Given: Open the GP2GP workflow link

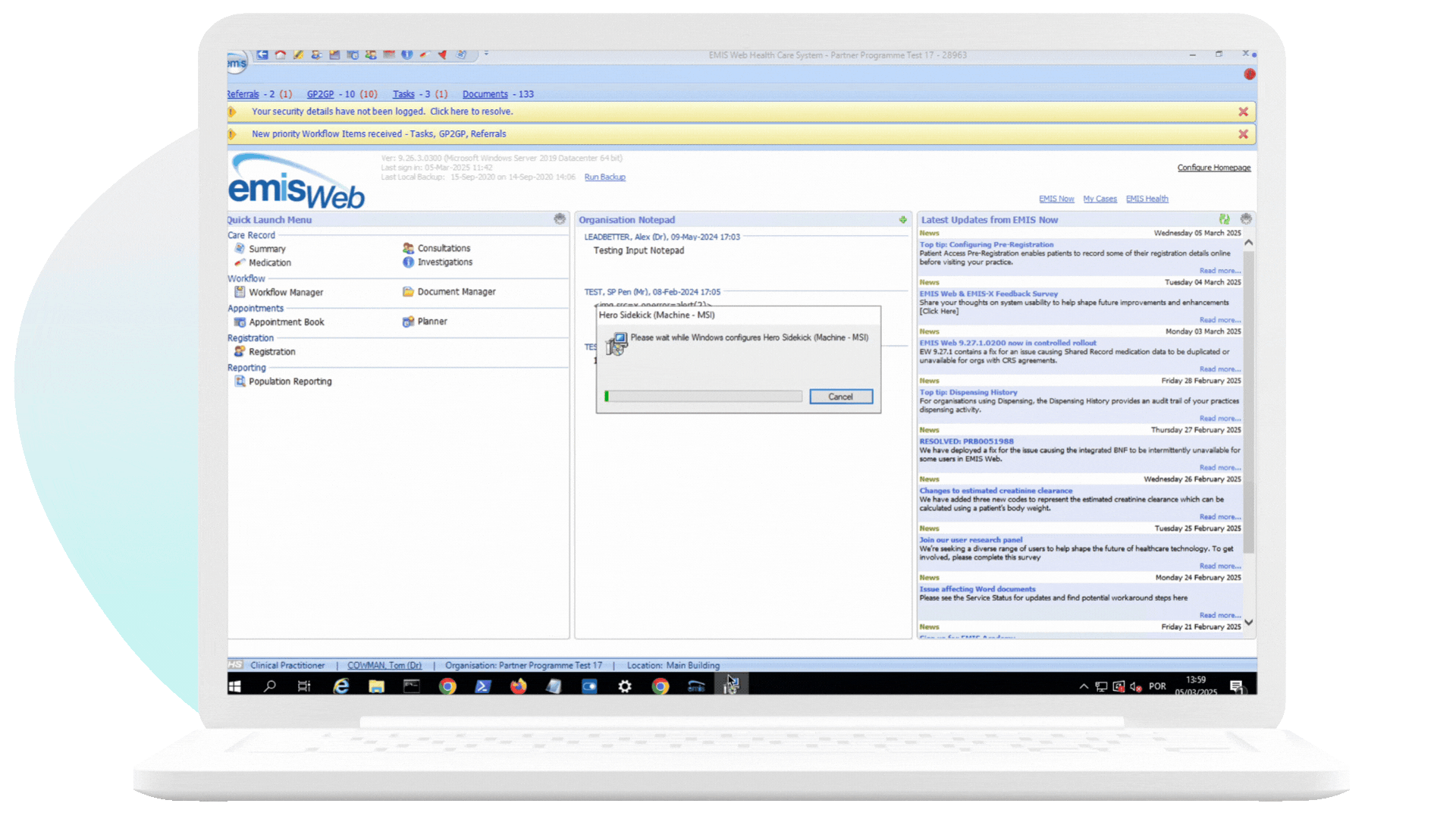Looking at the screenshot, I should [320, 94].
